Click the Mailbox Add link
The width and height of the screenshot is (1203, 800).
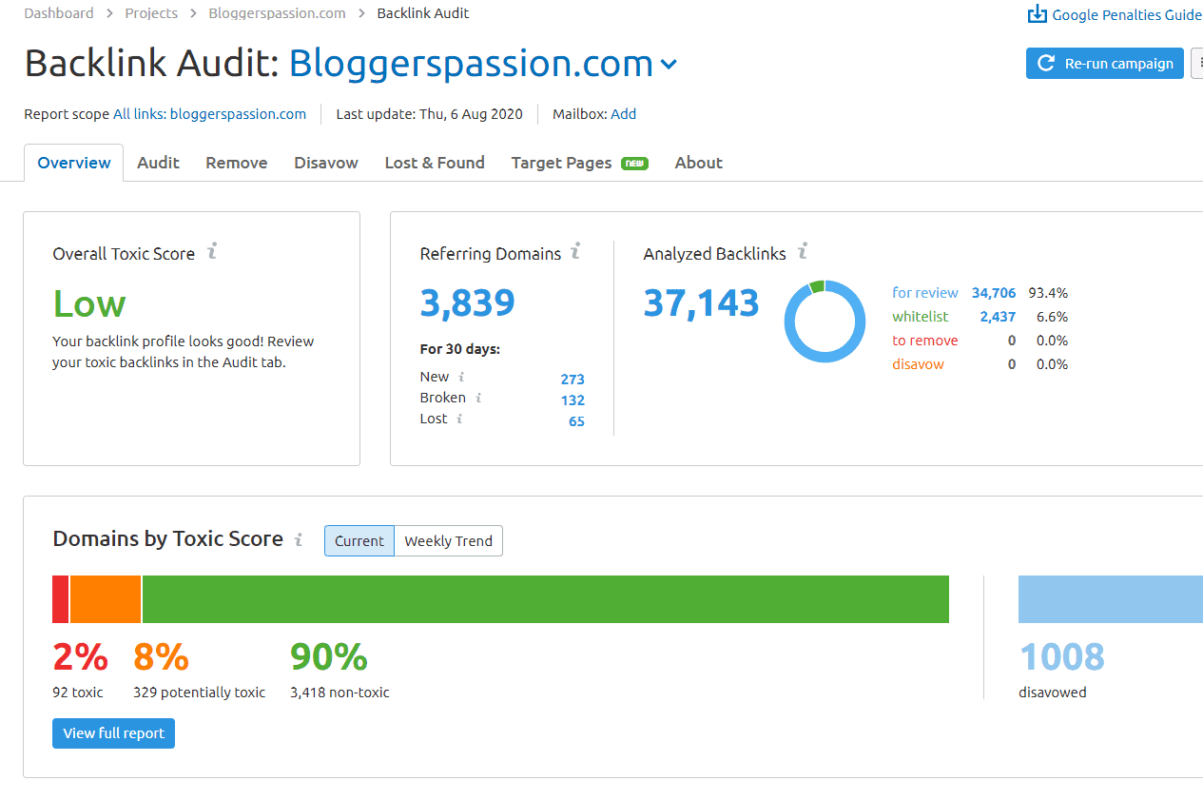coord(623,114)
